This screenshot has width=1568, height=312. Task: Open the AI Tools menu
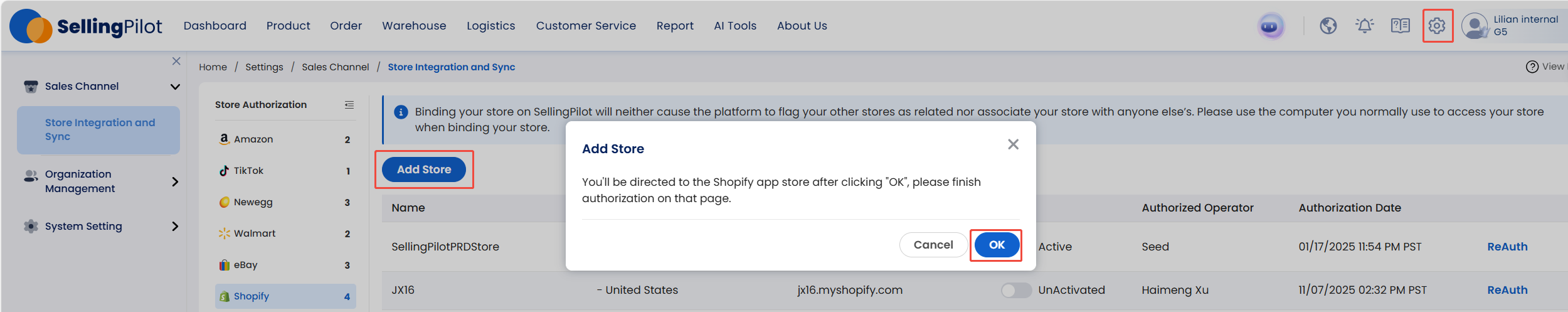pos(735,26)
